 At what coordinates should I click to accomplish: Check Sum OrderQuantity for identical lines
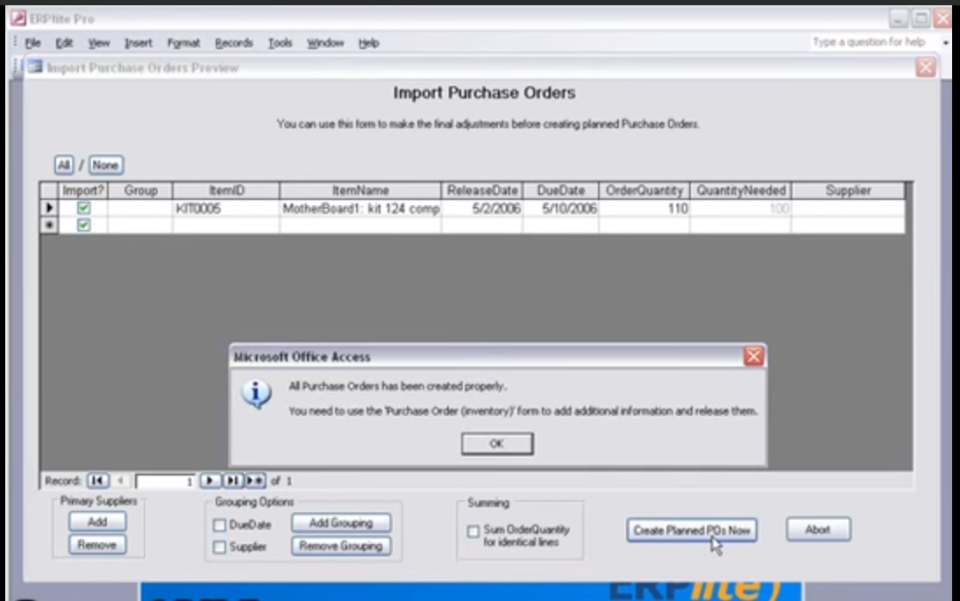click(473, 531)
